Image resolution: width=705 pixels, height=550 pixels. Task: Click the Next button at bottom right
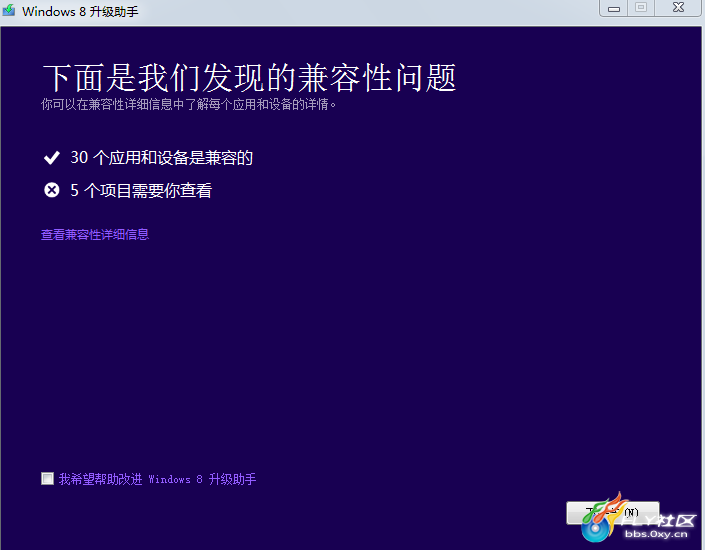pyautogui.click(x=612, y=513)
